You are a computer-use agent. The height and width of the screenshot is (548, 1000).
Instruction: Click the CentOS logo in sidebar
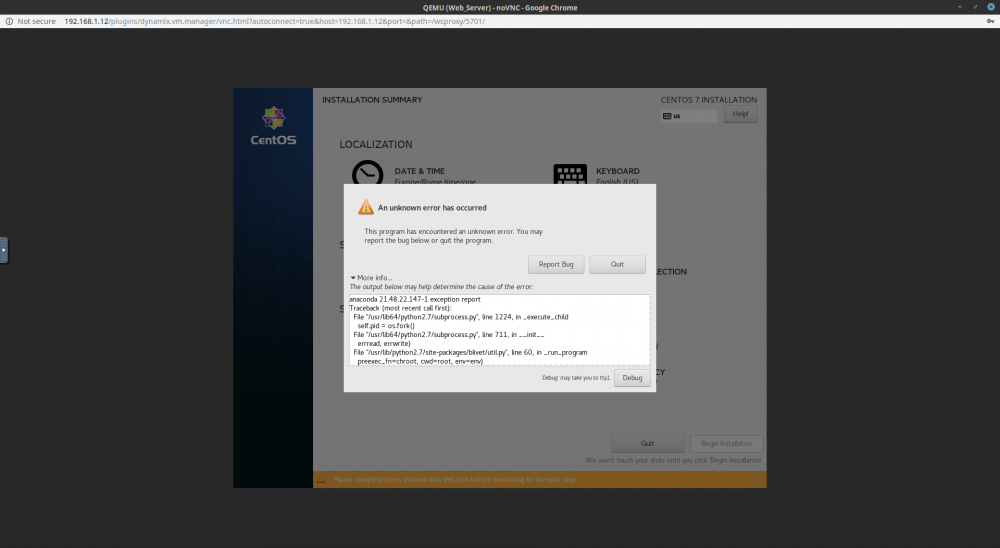[x=273, y=126]
